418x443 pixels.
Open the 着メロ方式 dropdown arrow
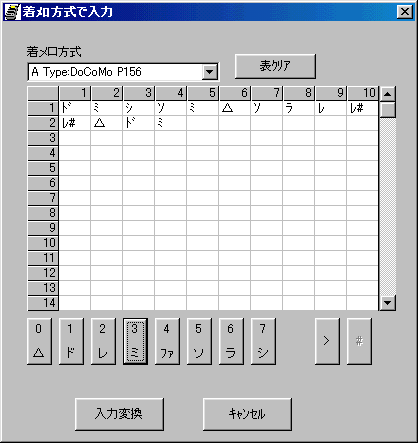click(x=210, y=72)
